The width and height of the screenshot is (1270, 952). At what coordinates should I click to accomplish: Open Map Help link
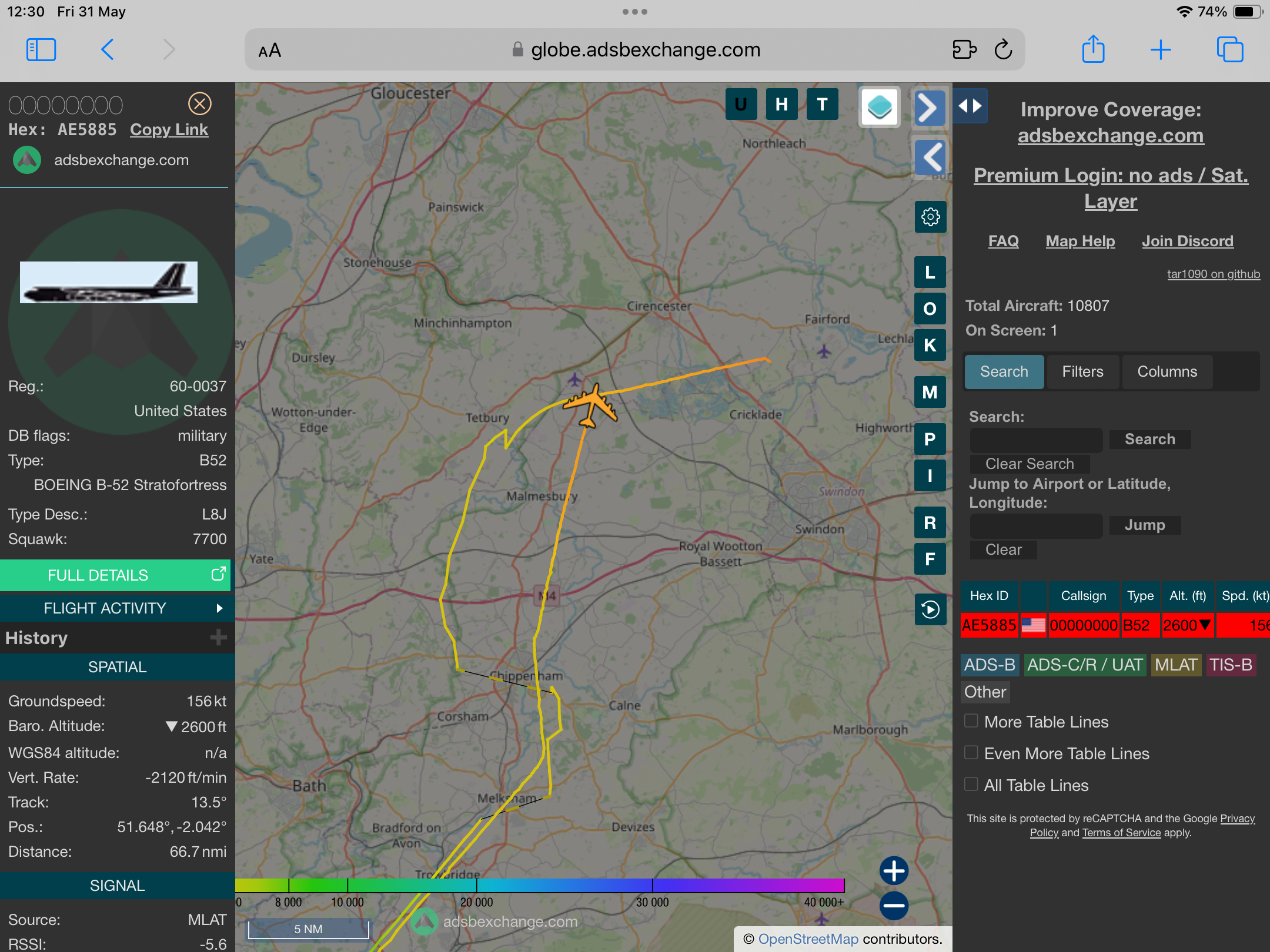click(1080, 241)
